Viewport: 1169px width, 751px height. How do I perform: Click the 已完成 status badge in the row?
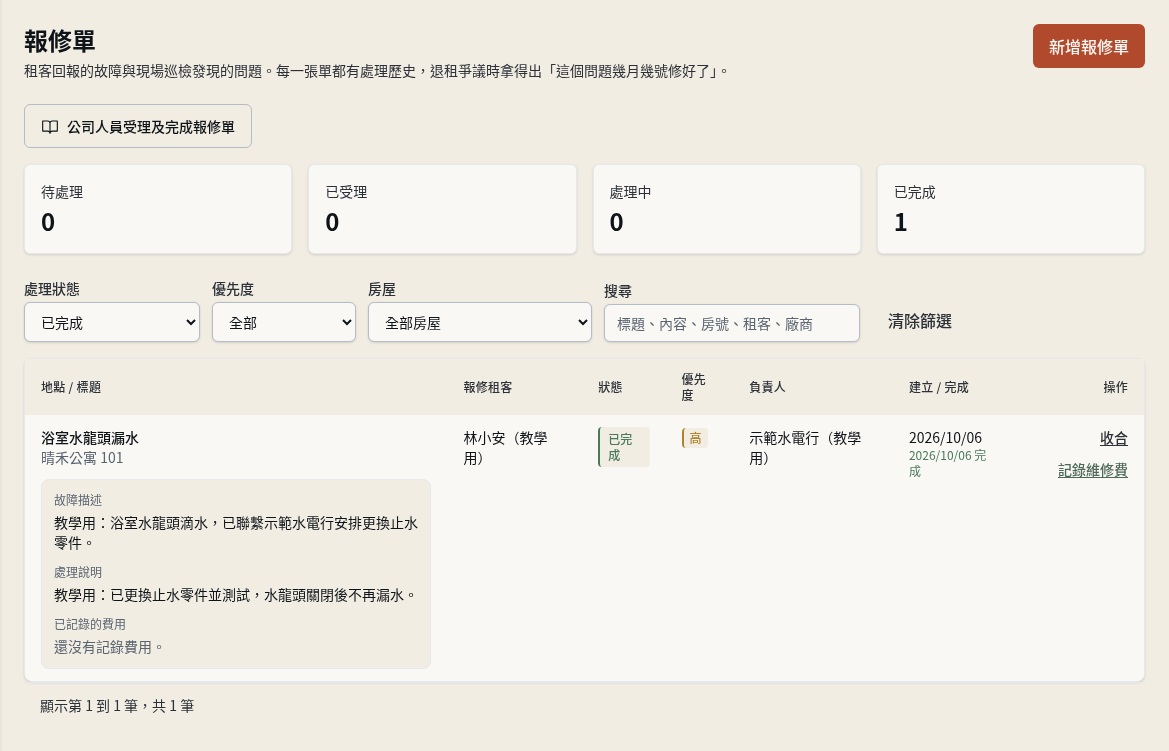click(x=624, y=447)
